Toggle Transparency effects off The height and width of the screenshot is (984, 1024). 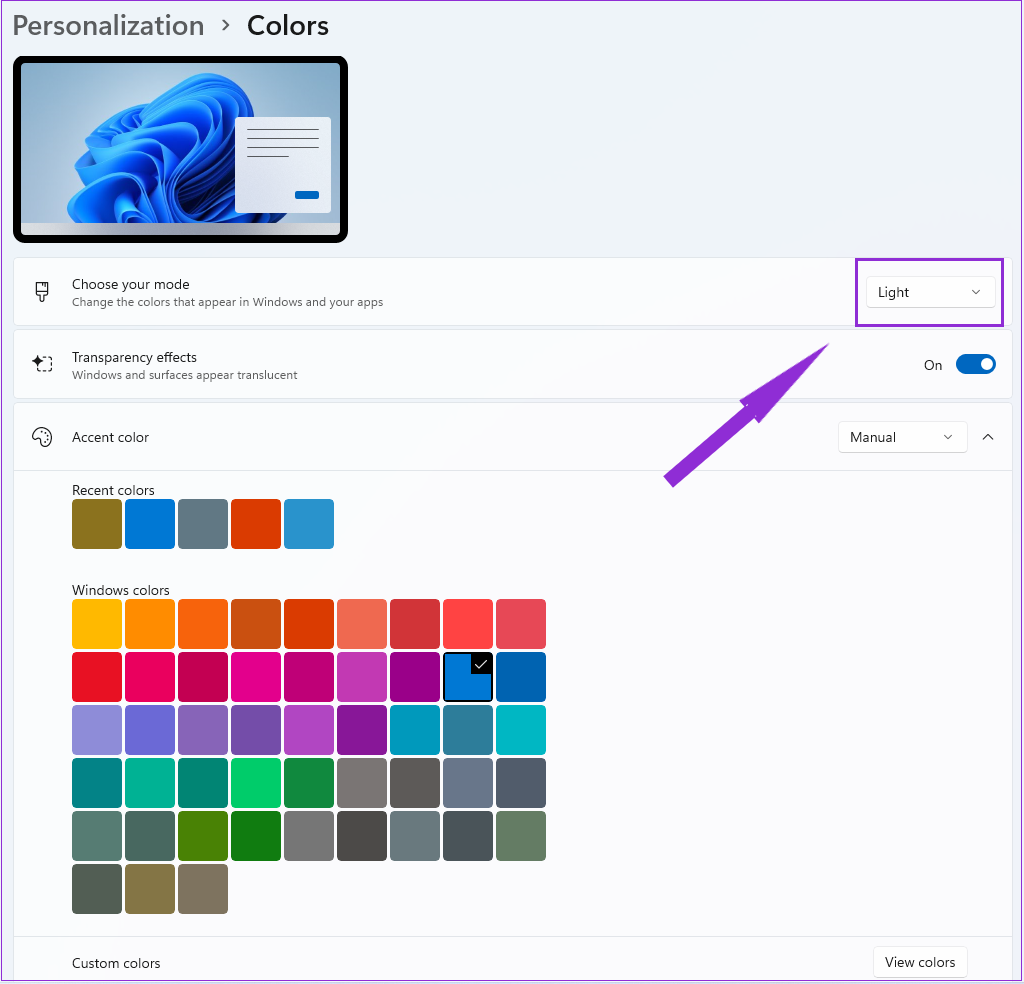(976, 364)
